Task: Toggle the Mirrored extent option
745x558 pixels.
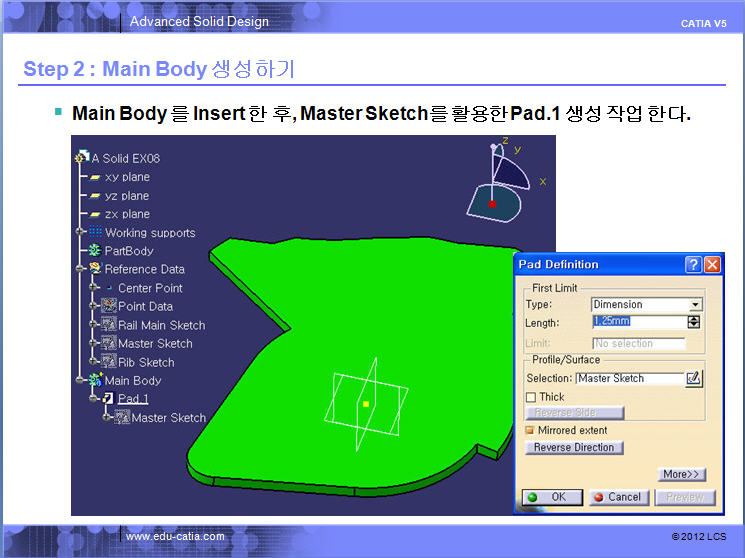Action: click(x=531, y=430)
